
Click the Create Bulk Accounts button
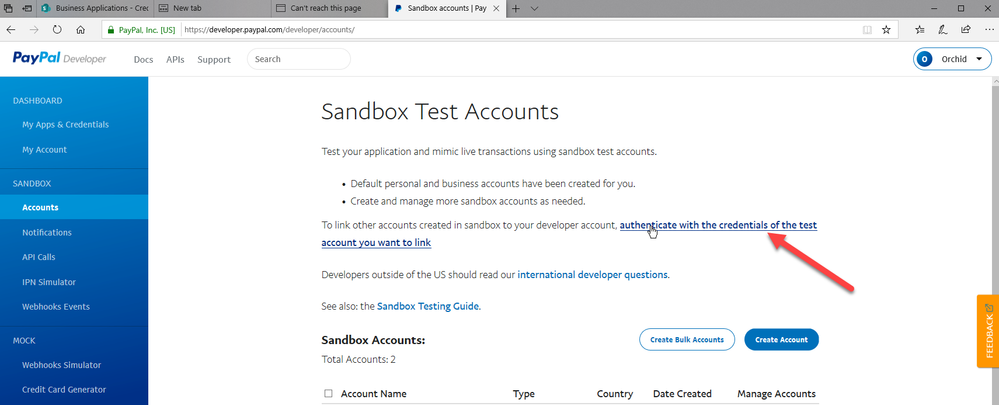click(x=687, y=339)
